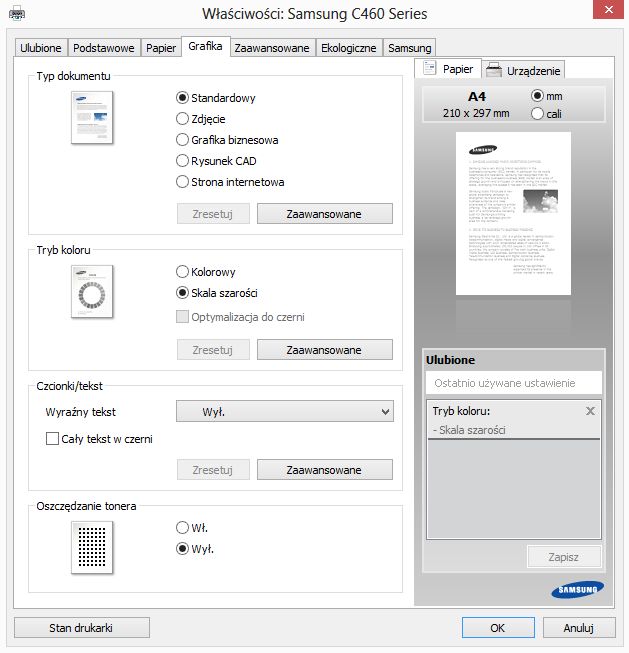This screenshot has width=629, height=653.
Task: Show the Papier preview tab
Action: [x=448, y=68]
